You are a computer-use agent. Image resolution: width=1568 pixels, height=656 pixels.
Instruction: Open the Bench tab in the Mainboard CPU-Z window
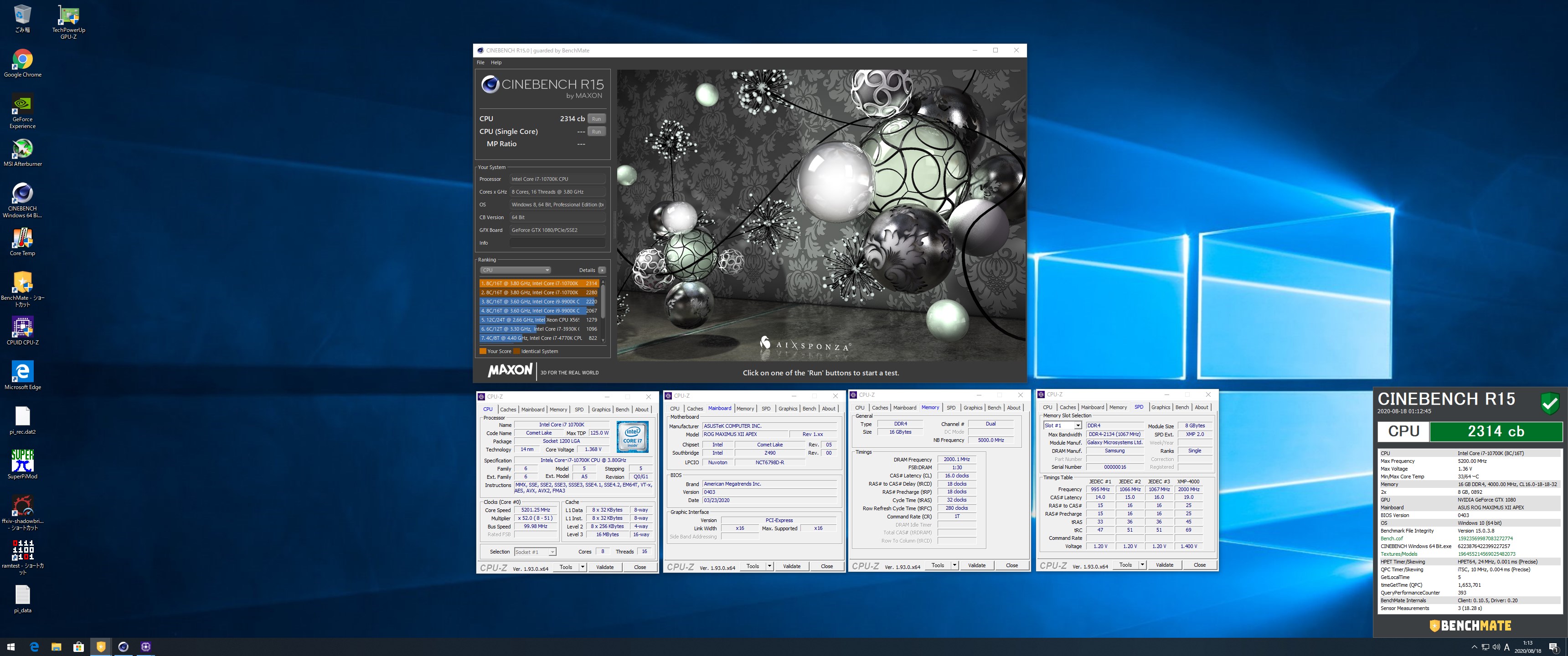tap(809, 409)
